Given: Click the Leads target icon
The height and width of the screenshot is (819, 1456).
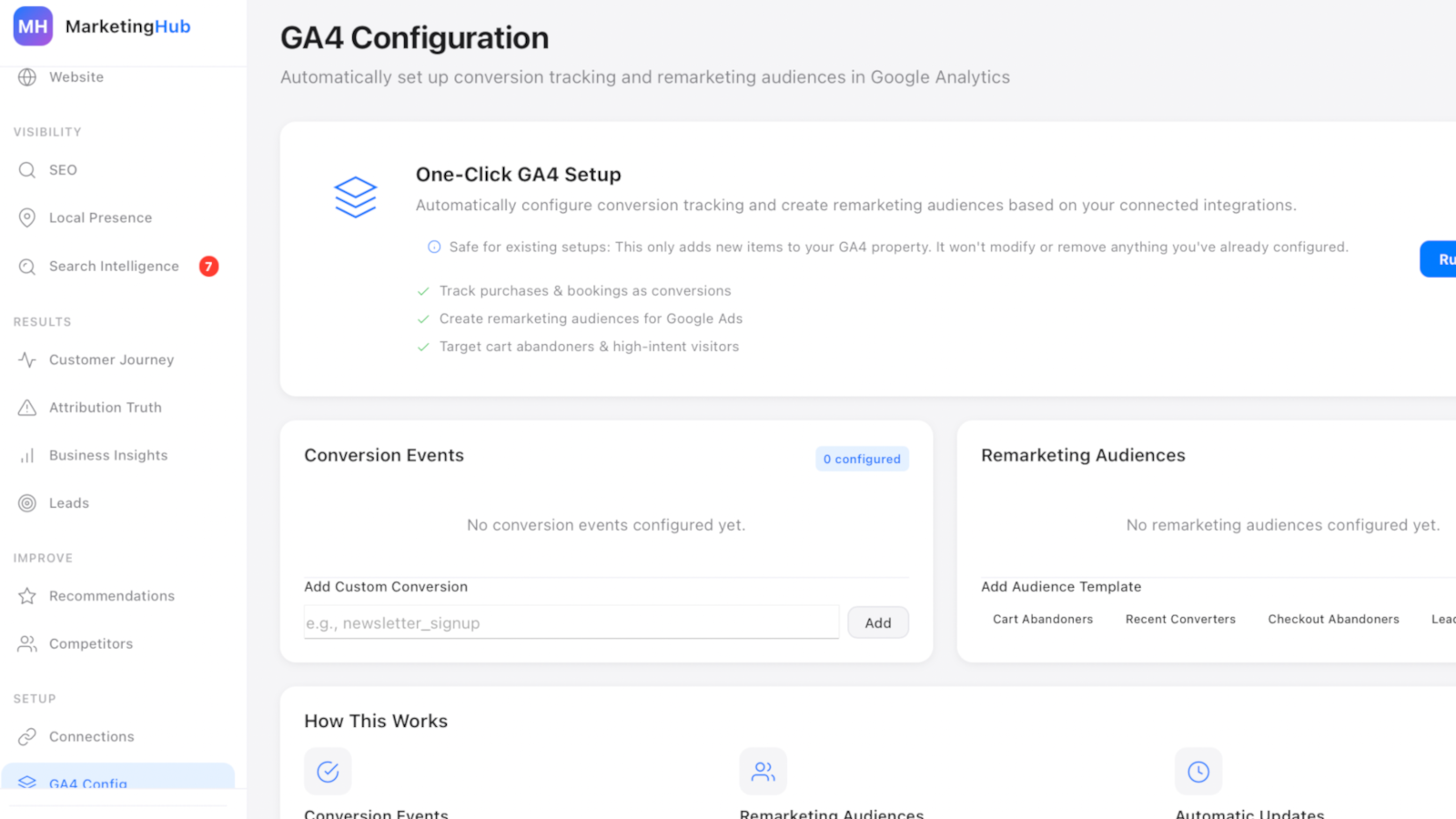Looking at the screenshot, I should point(27,502).
